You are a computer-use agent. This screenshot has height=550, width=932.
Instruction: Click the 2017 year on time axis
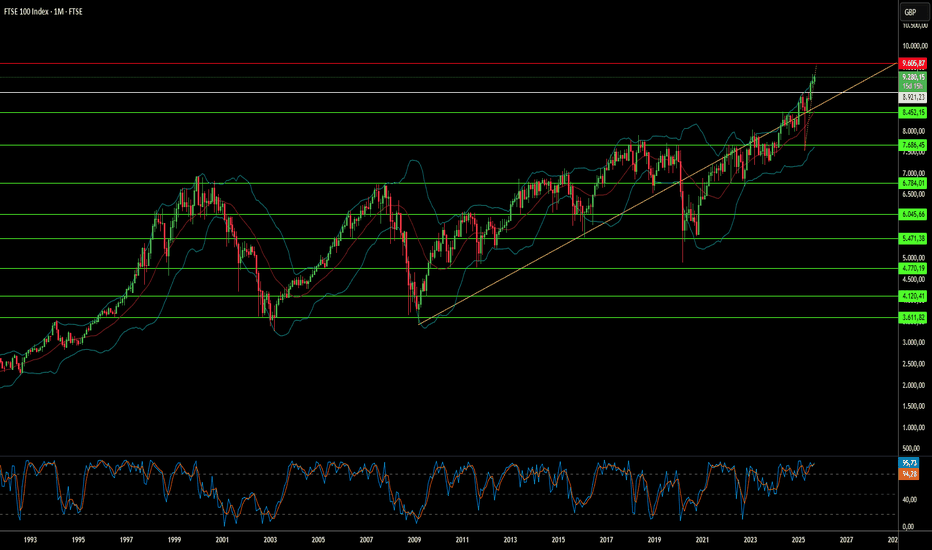606,540
